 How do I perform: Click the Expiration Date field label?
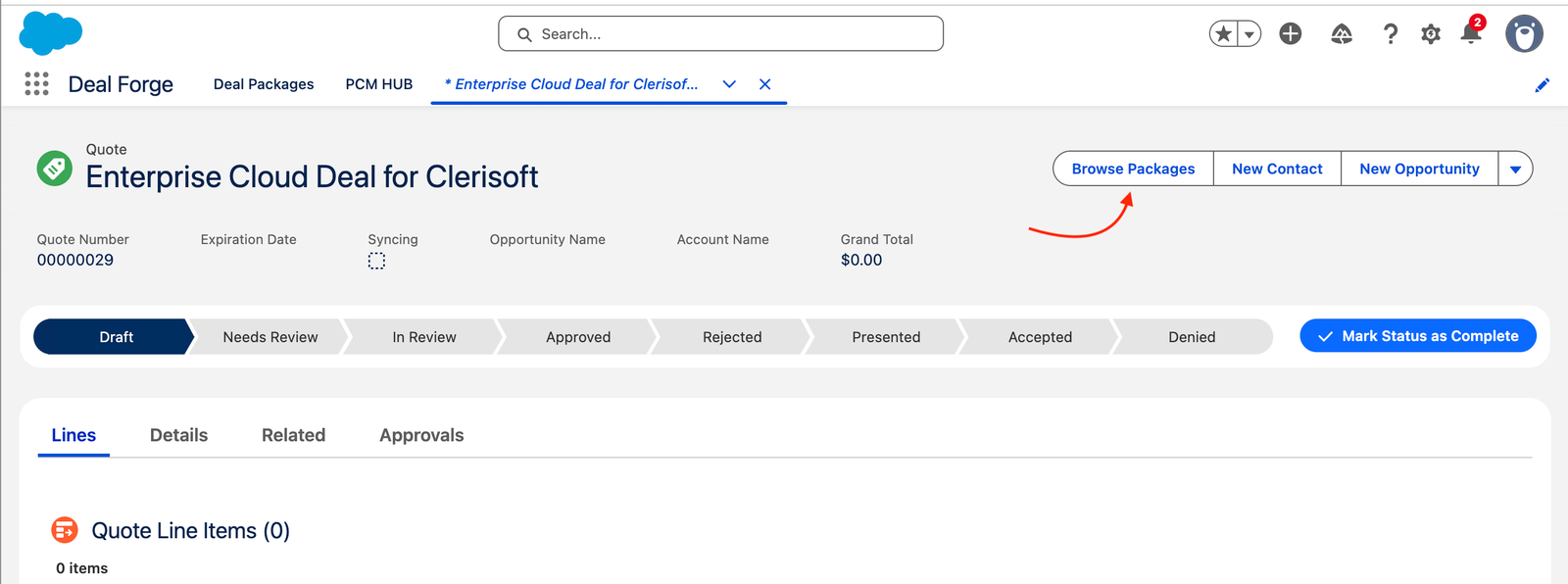pyautogui.click(x=249, y=239)
